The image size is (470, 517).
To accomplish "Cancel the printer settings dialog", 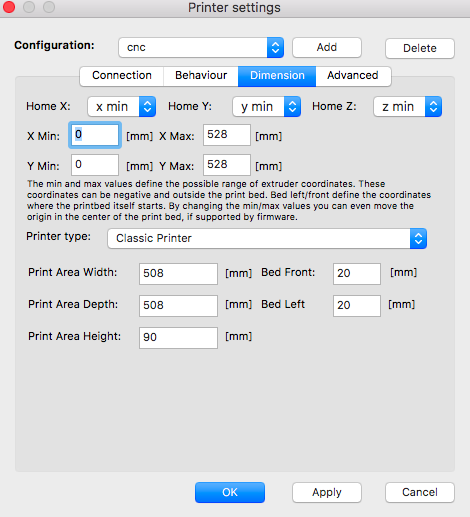I will click(420, 492).
